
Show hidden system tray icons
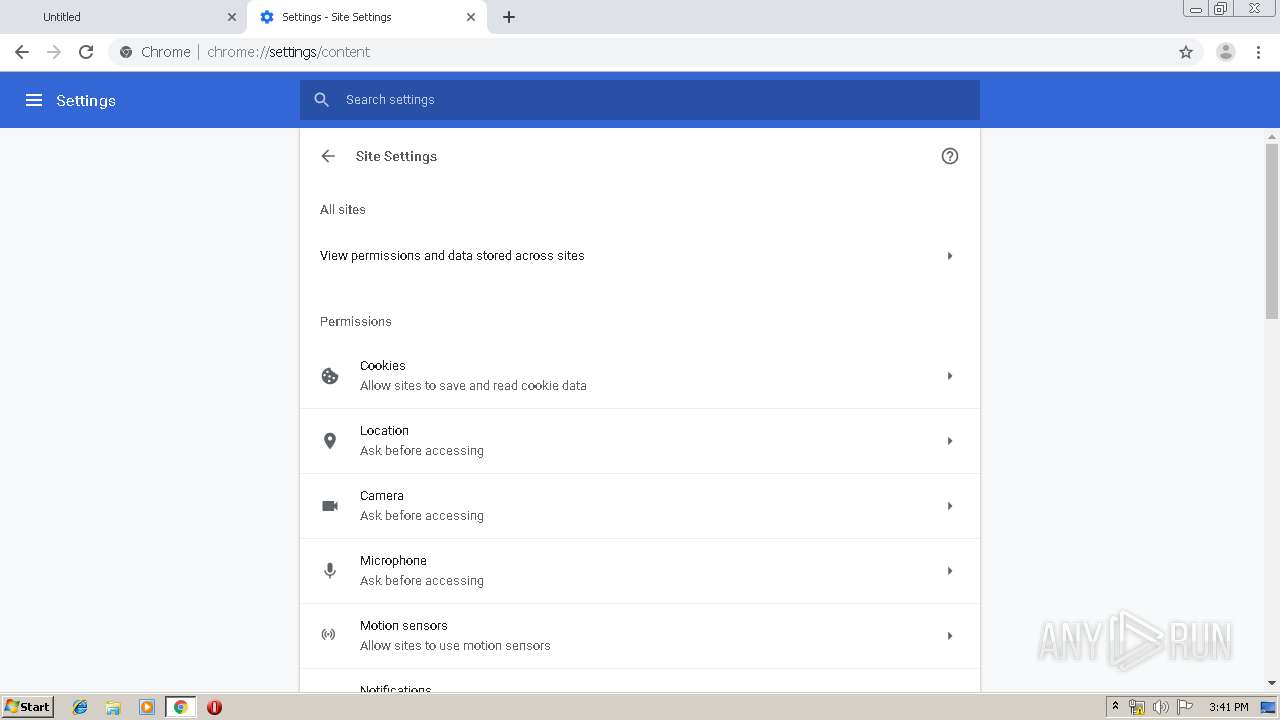1115,707
